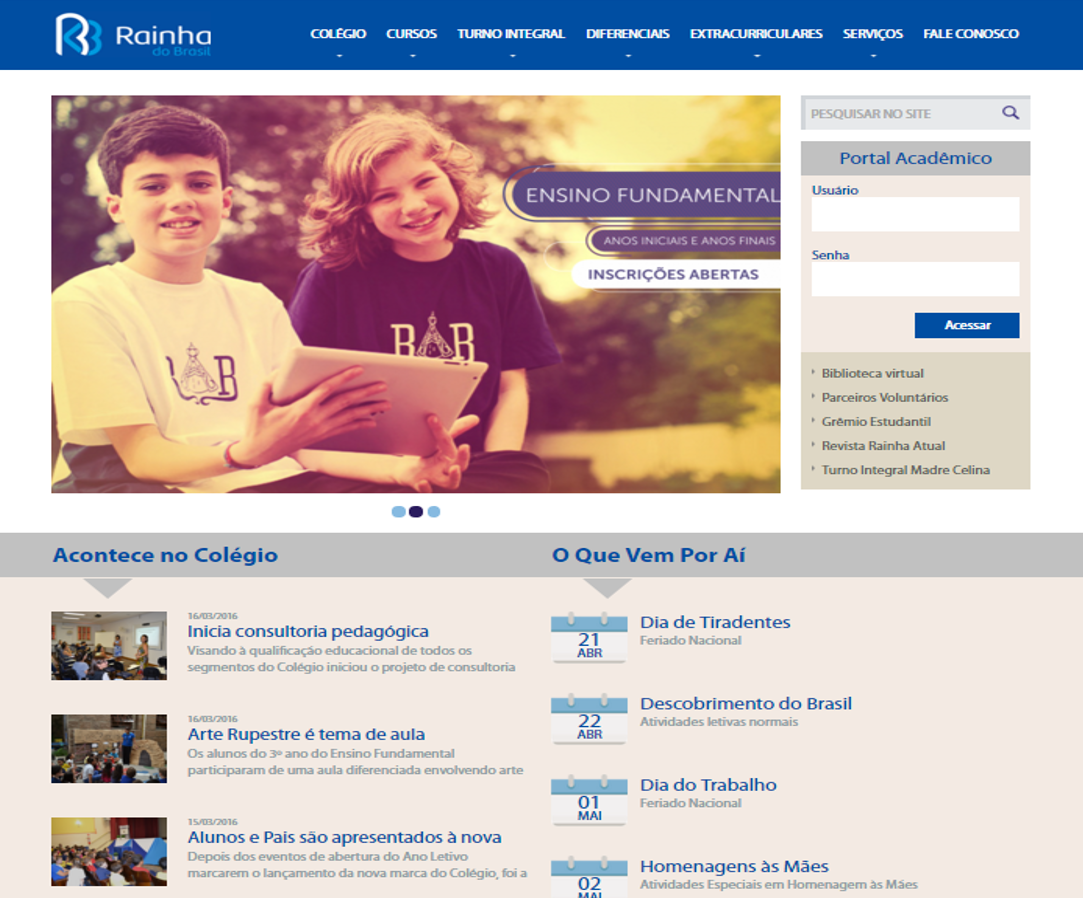Click the Ensino Fundamental banner image
1083x898 pixels.
click(416, 294)
